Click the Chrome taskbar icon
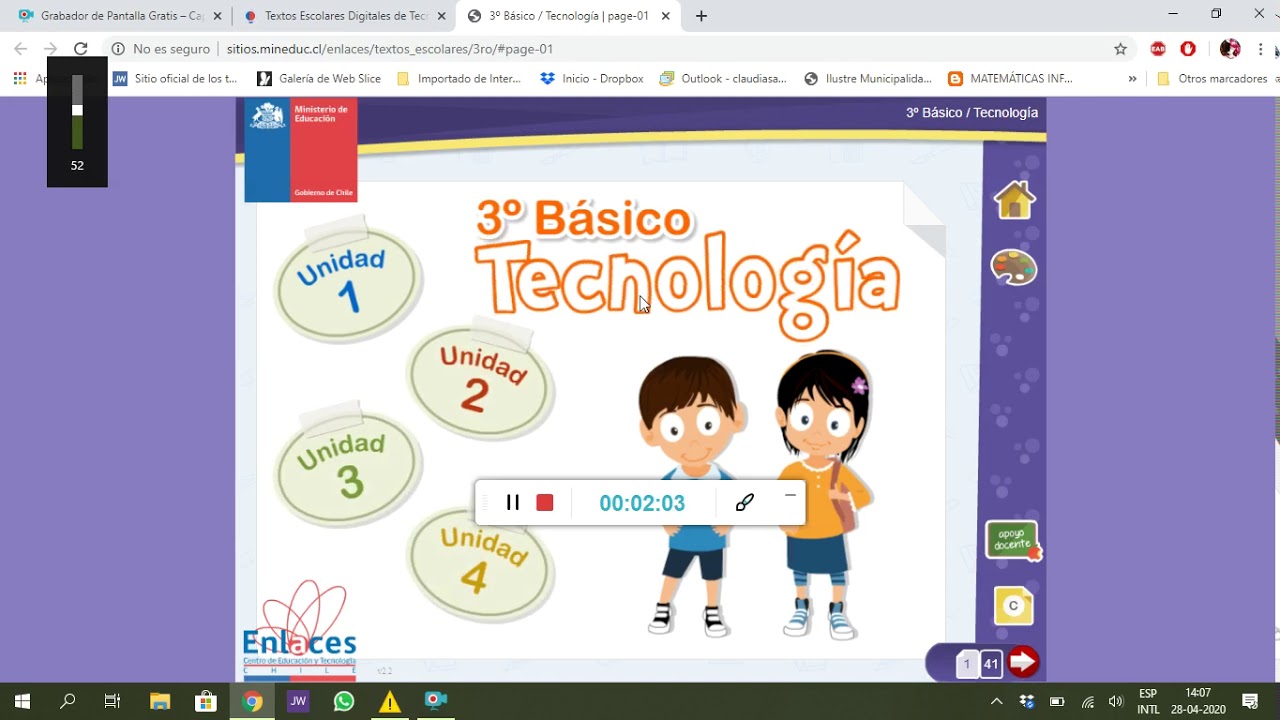1280x720 pixels. [252, 701]
